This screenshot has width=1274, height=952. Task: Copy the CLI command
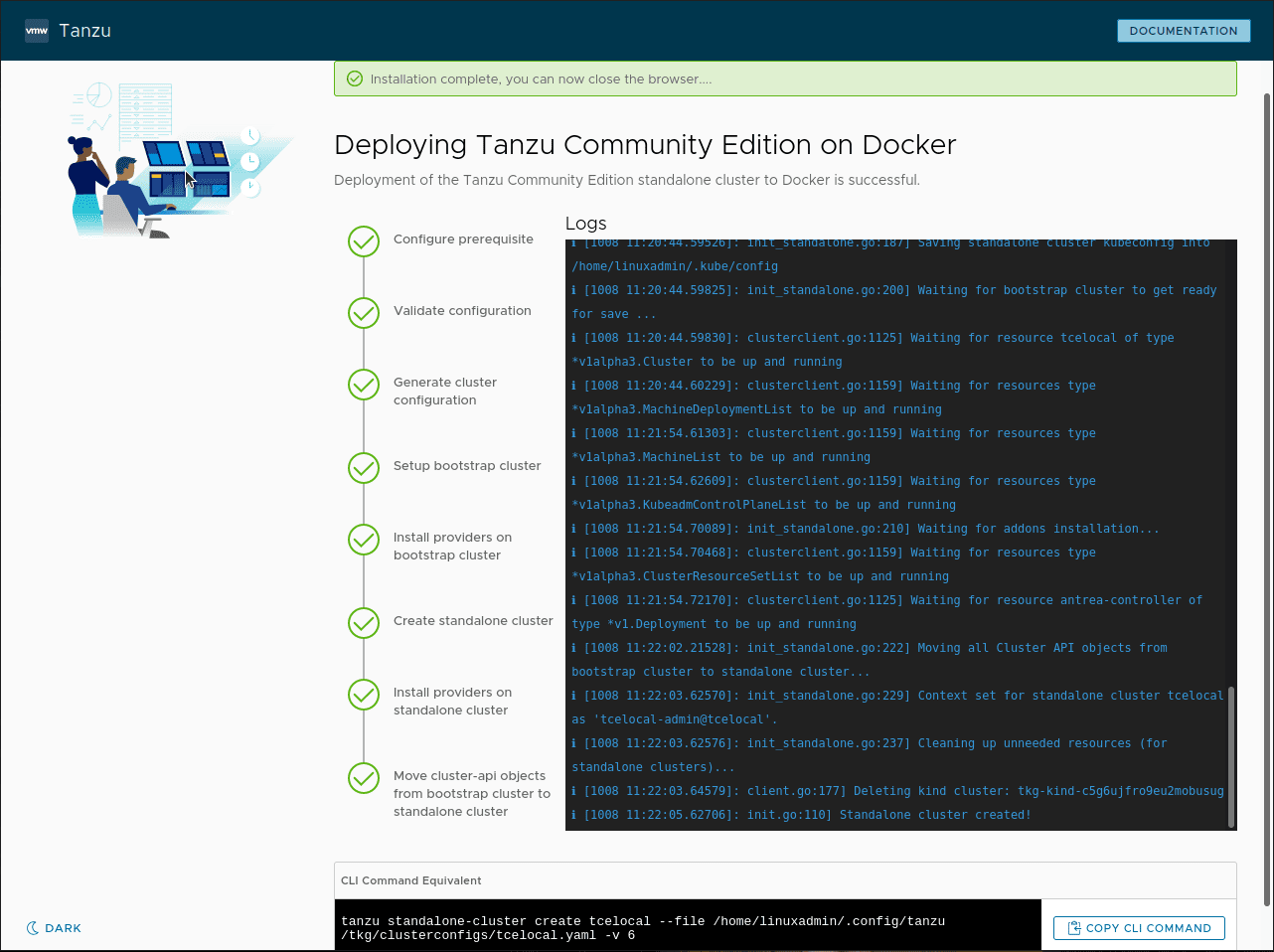point(1139,928)
